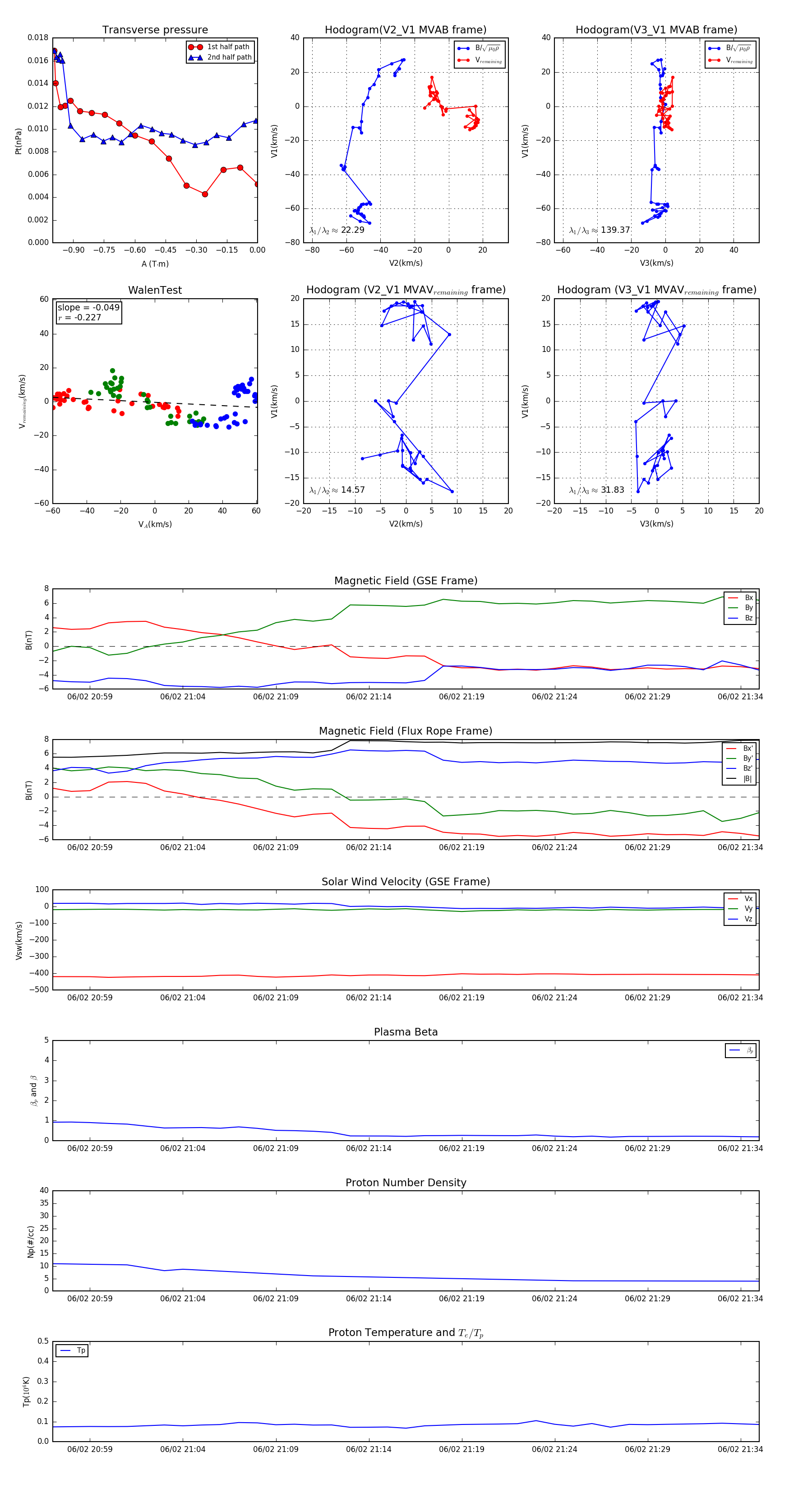Click the eigenvalue ratio value 14.57

click(x=352, y=490)
